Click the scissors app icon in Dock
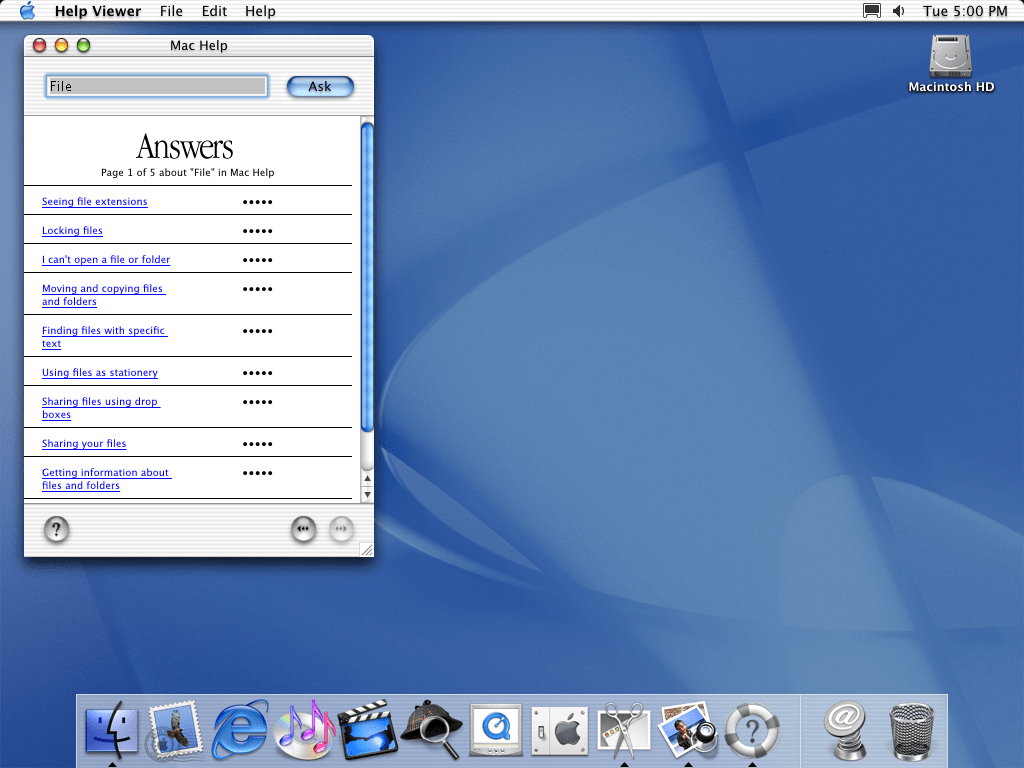1024x768 pixels. pyautogui.click(x=624, y=730)
